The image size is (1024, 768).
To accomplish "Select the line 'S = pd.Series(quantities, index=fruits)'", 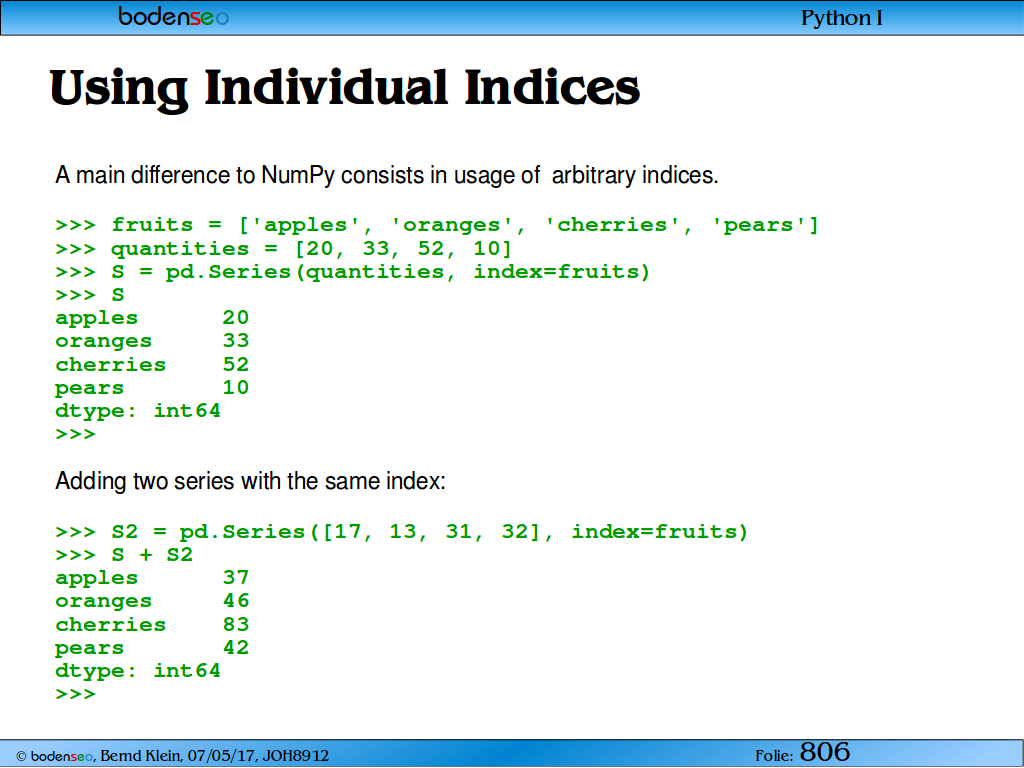I will 353,272.
